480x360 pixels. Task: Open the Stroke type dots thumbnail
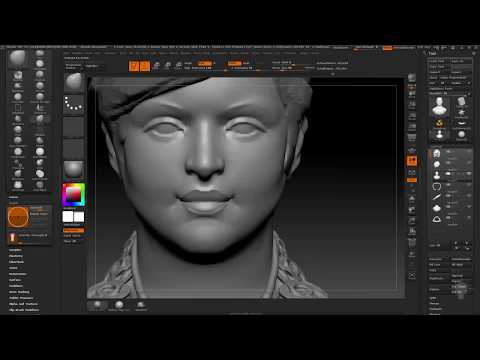pyautogui.click(x=74, y=104)
